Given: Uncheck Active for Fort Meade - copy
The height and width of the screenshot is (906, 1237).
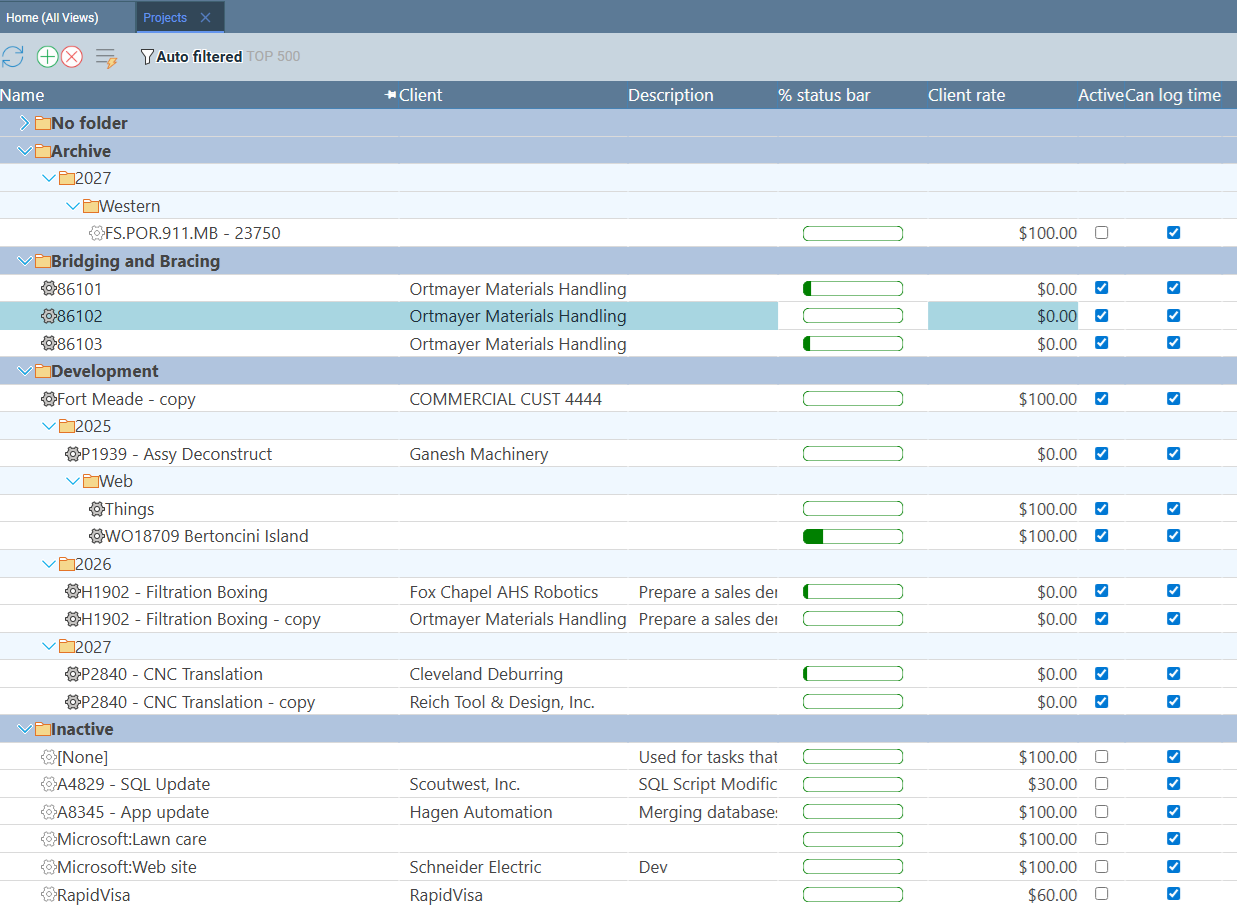Looking at the screenshot, I should pyautogui.click(x=1101, y=398).
